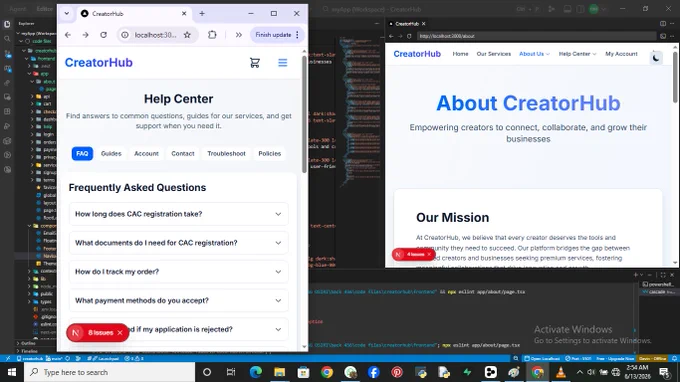Click the Windows Start button
Screen dimensions: 680x382
point(12,372)
